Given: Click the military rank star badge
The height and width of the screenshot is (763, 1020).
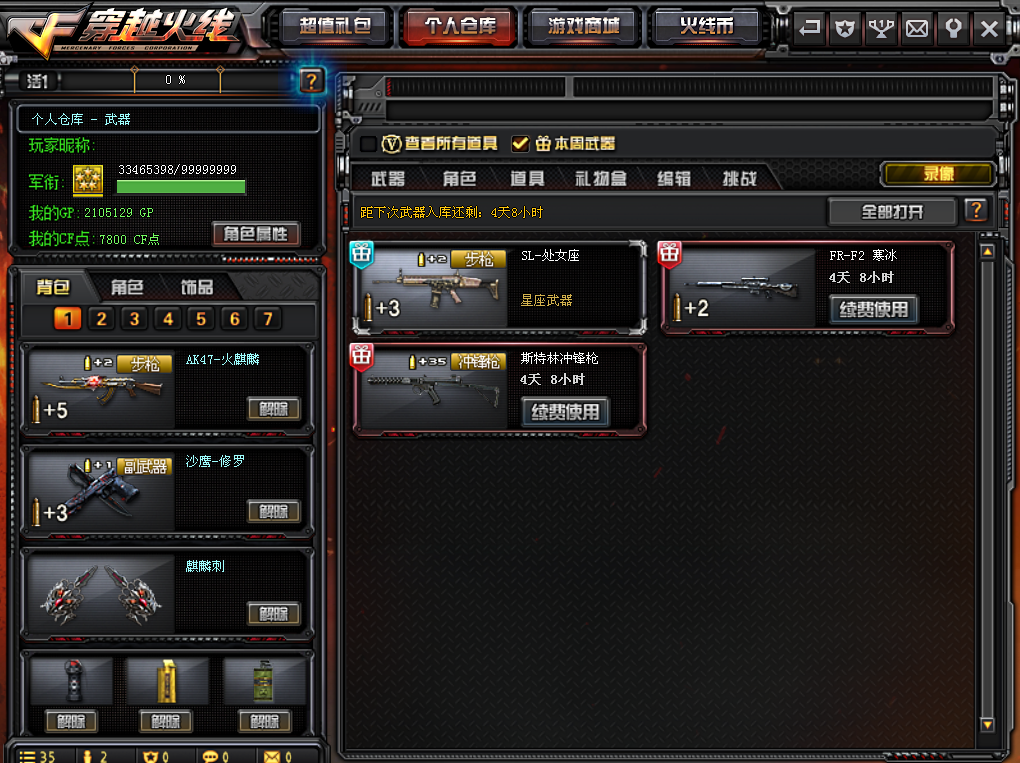Looking at the screenshot, I should [x=88, y=180].
